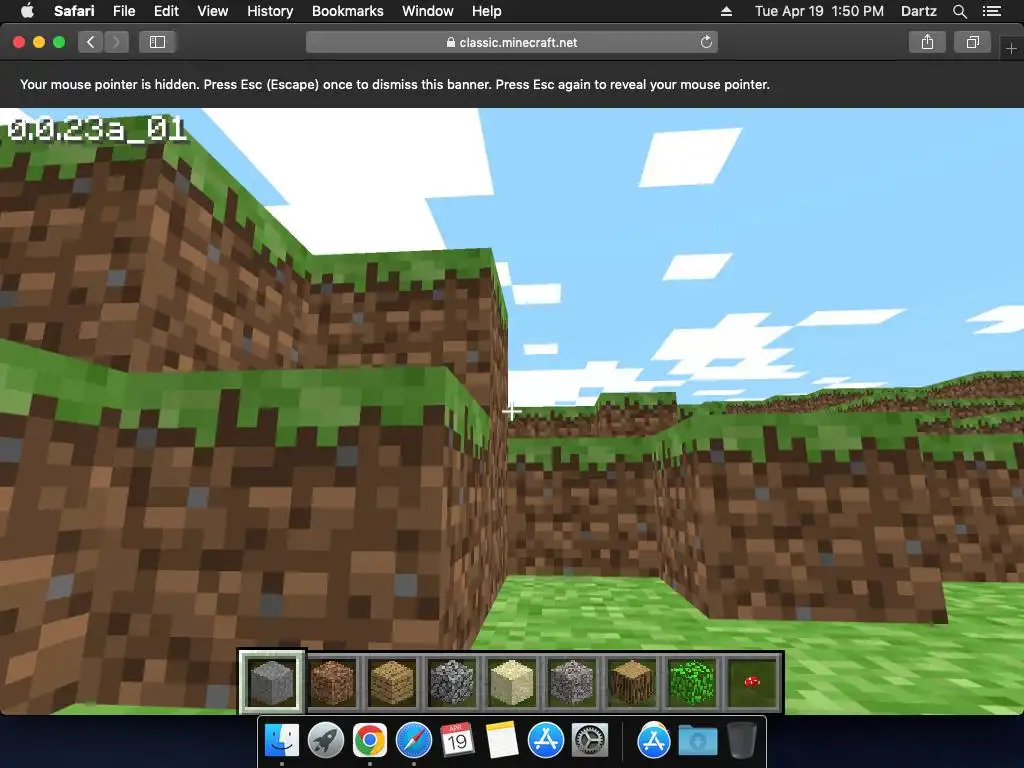
Task: Show the tab overview in Safari
Action: [x=972, y=42]
